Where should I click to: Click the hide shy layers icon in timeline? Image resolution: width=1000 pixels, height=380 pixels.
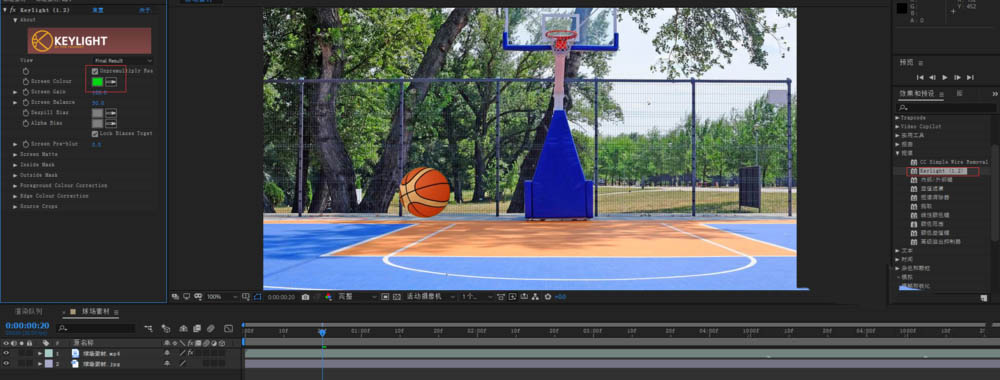point(183,328)
